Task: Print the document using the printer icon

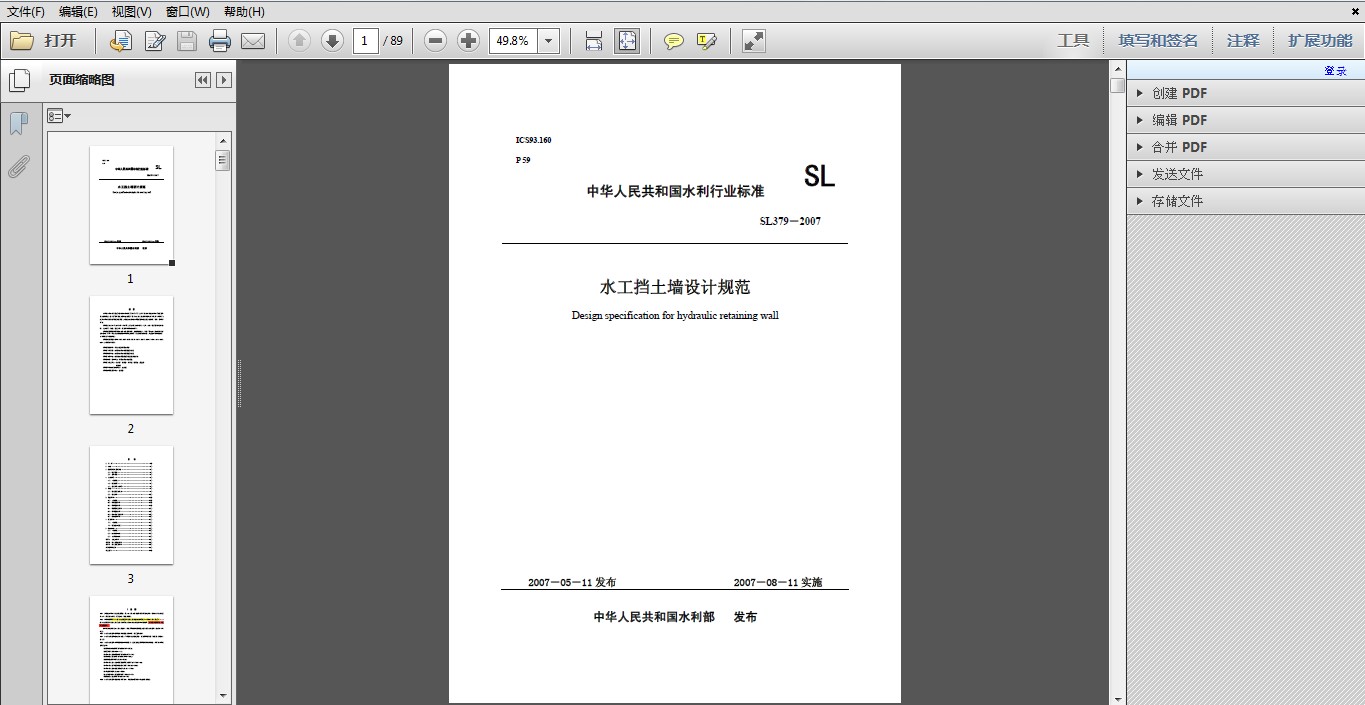Action: point(220,41)
